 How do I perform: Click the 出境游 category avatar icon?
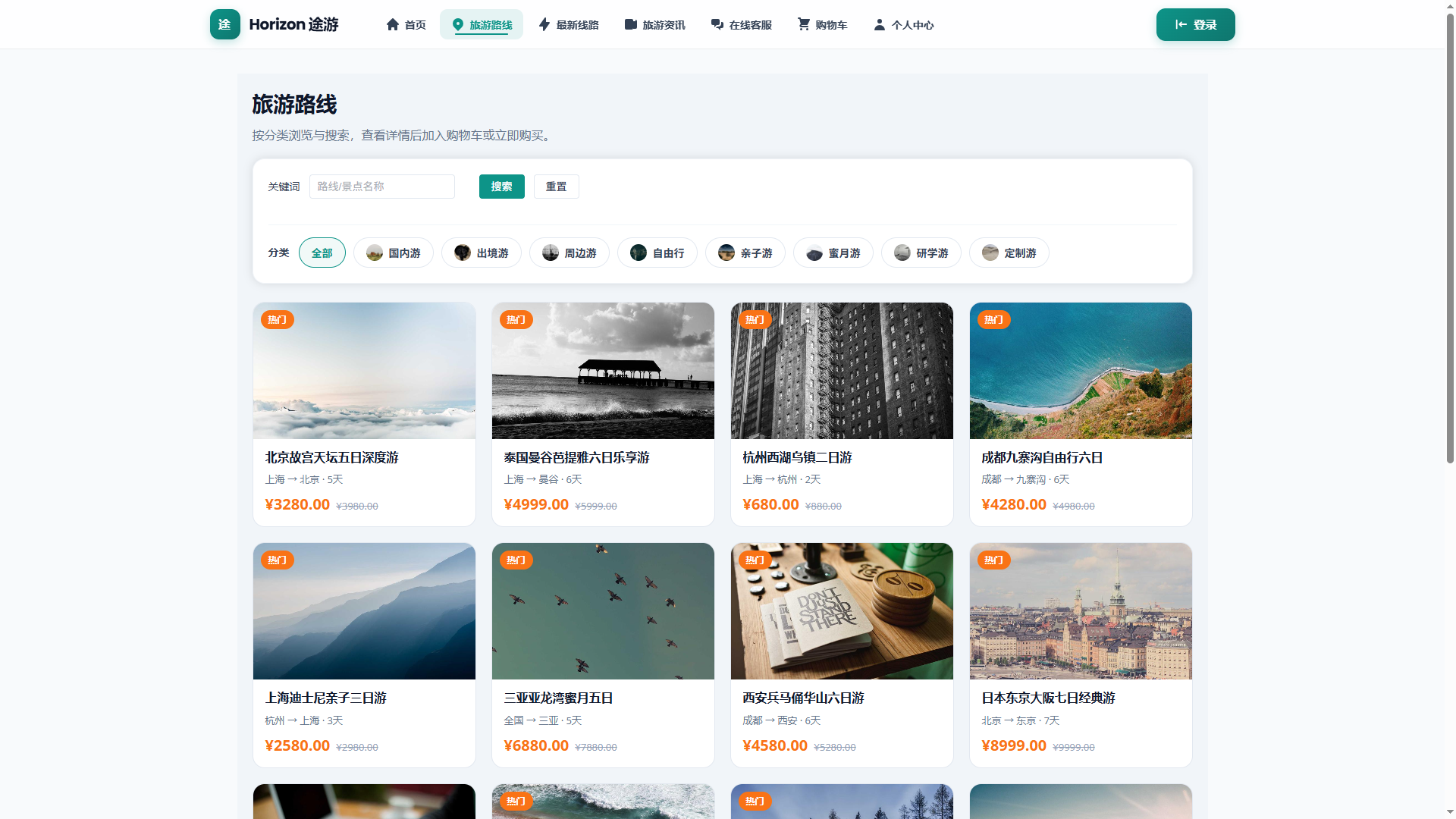(463, 253)
